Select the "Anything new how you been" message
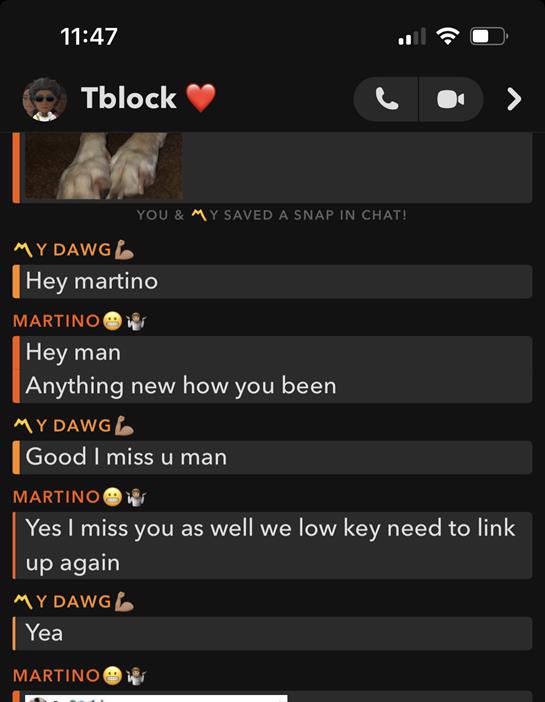This screenshot has width=545, height=702. point(181,386)
